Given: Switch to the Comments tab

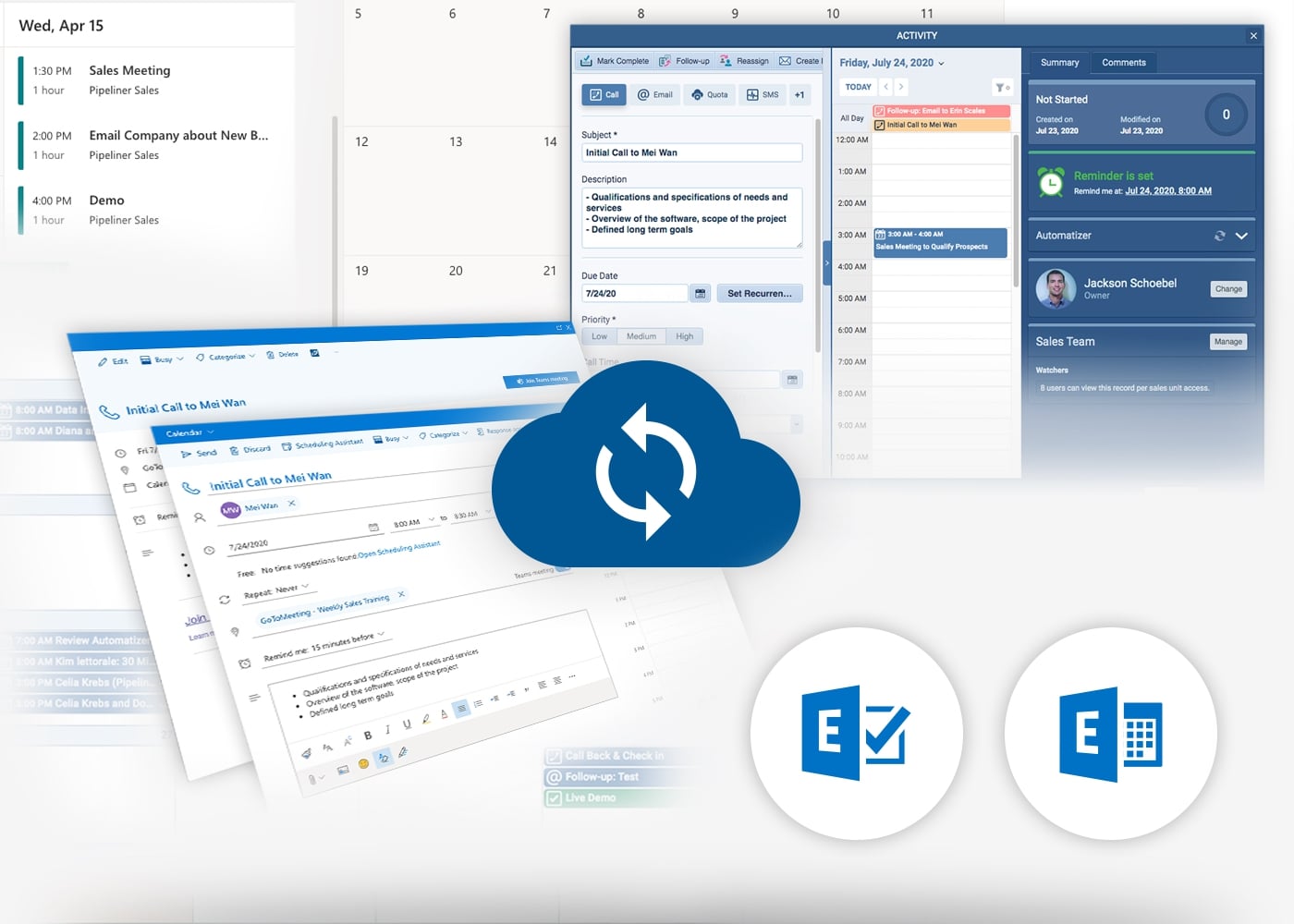Looking at the screenshot, I should click(1123, 62).
